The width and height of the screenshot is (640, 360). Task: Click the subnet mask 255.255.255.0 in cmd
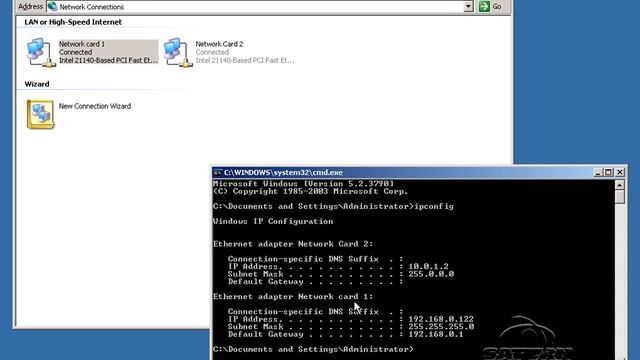(441, 327)
